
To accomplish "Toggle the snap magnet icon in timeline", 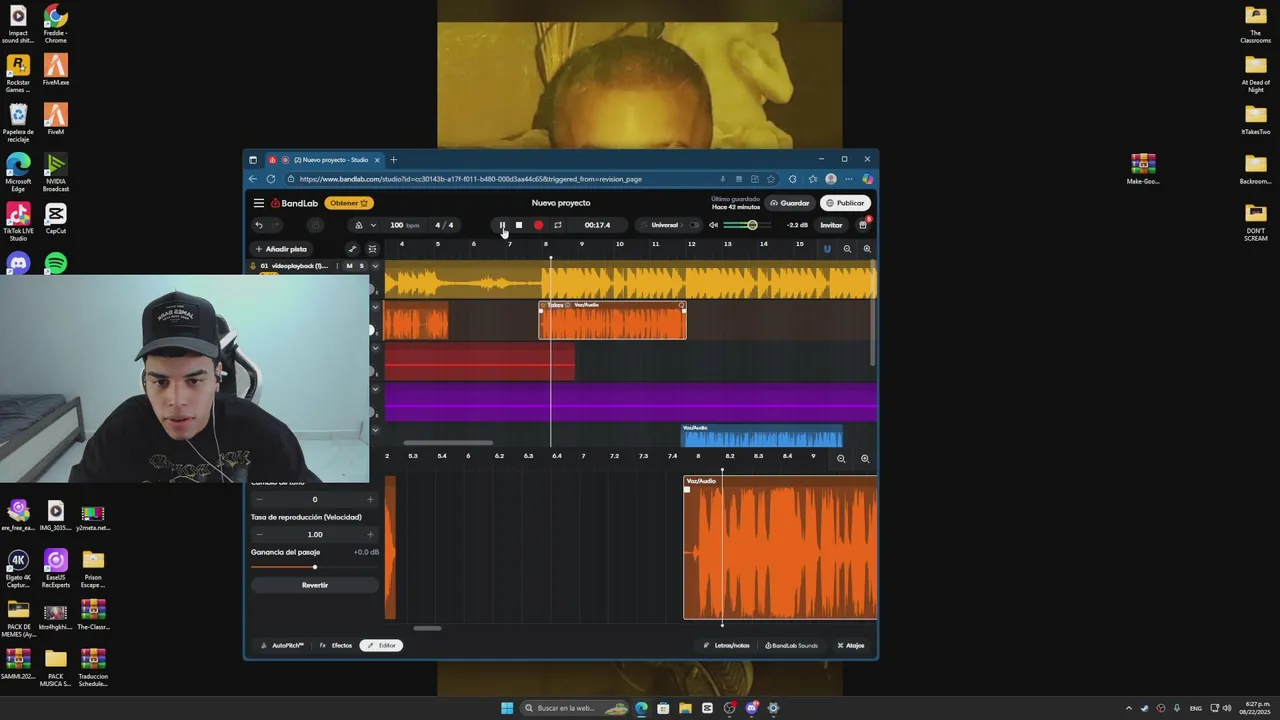I will (x=827, y=249).
